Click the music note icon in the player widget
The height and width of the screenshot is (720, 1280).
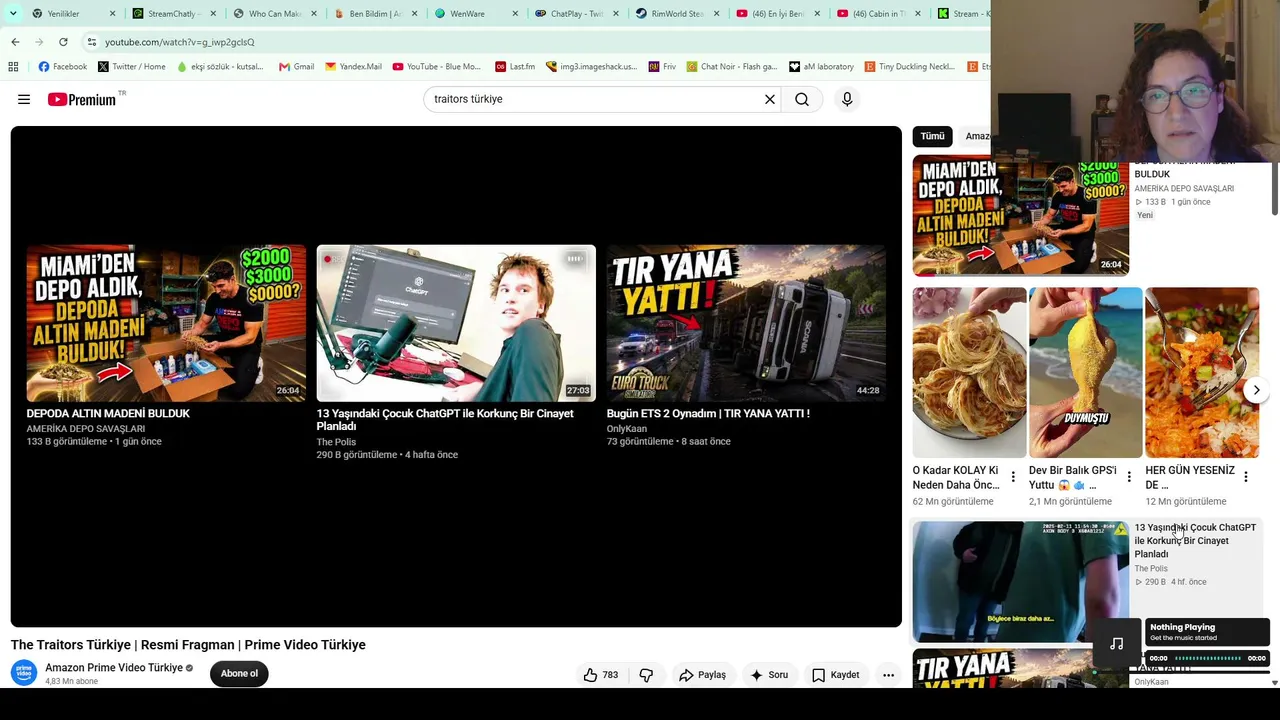(1117, 644)
